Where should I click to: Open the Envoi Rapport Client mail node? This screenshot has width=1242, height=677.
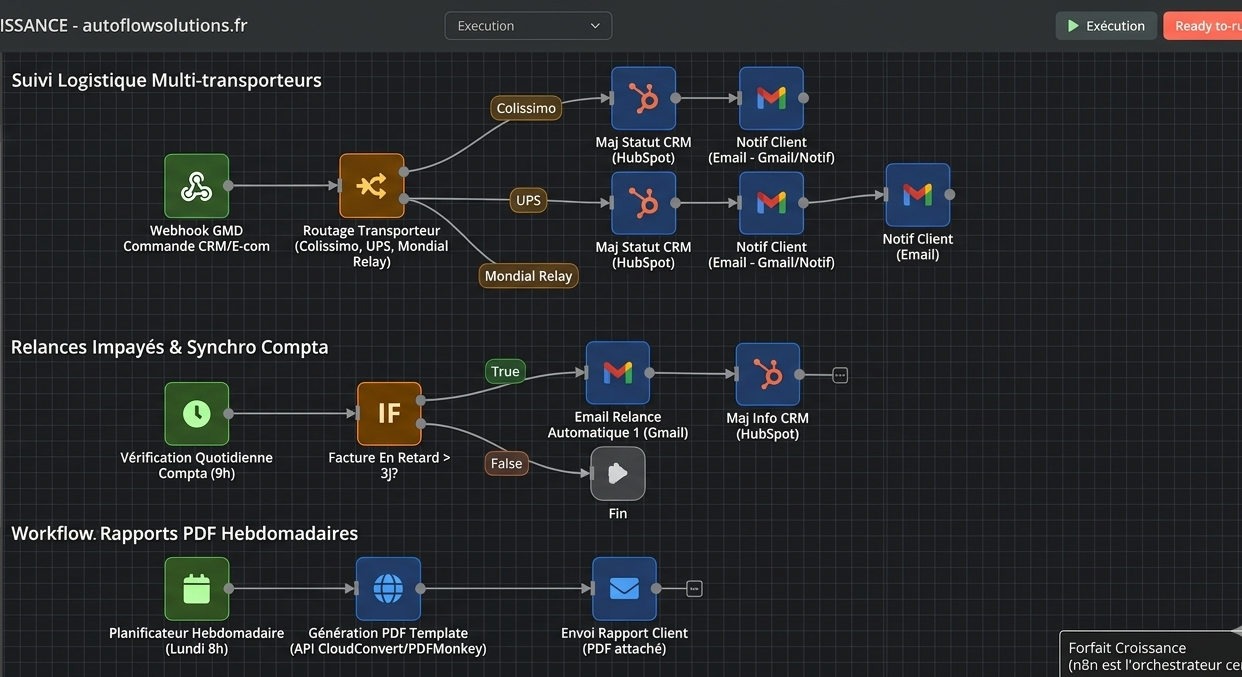tap(624, 589)
